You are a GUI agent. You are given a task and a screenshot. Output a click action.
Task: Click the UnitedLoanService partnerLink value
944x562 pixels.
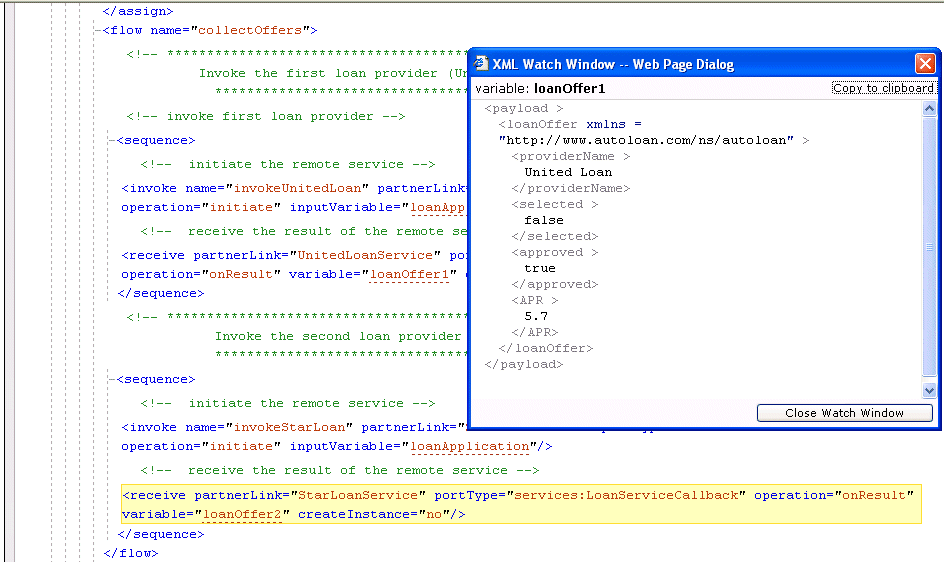pyautogui.click(x=365, y=255)
